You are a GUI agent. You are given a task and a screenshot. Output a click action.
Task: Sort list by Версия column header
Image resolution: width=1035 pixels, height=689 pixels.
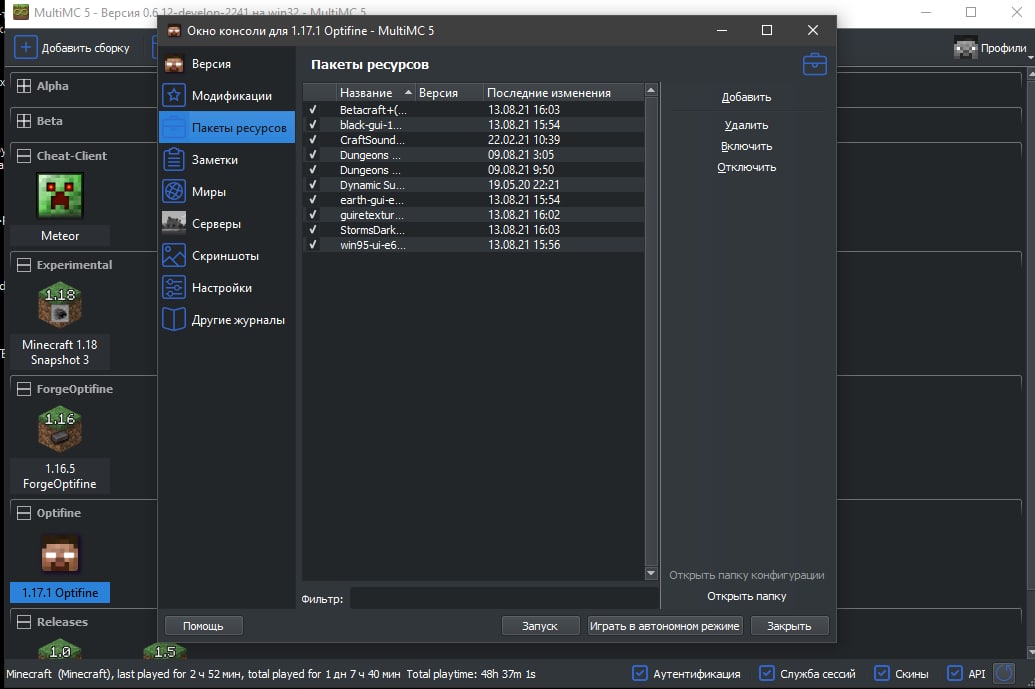click(x=449, y=92)
